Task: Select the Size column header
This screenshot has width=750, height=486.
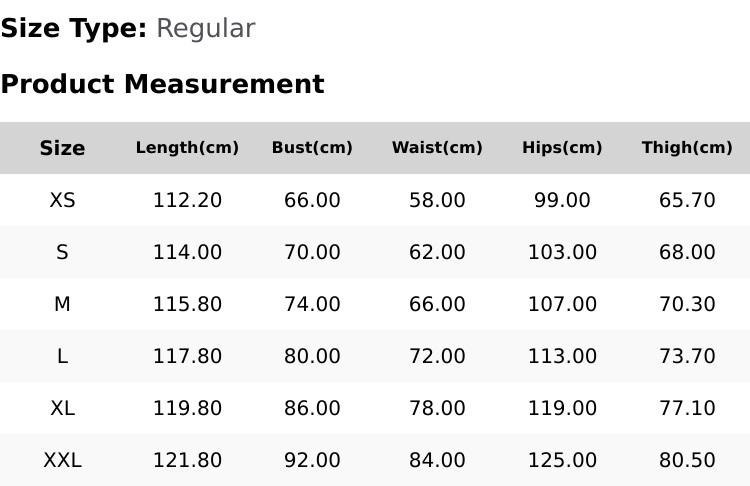Action: coord(62,148)
